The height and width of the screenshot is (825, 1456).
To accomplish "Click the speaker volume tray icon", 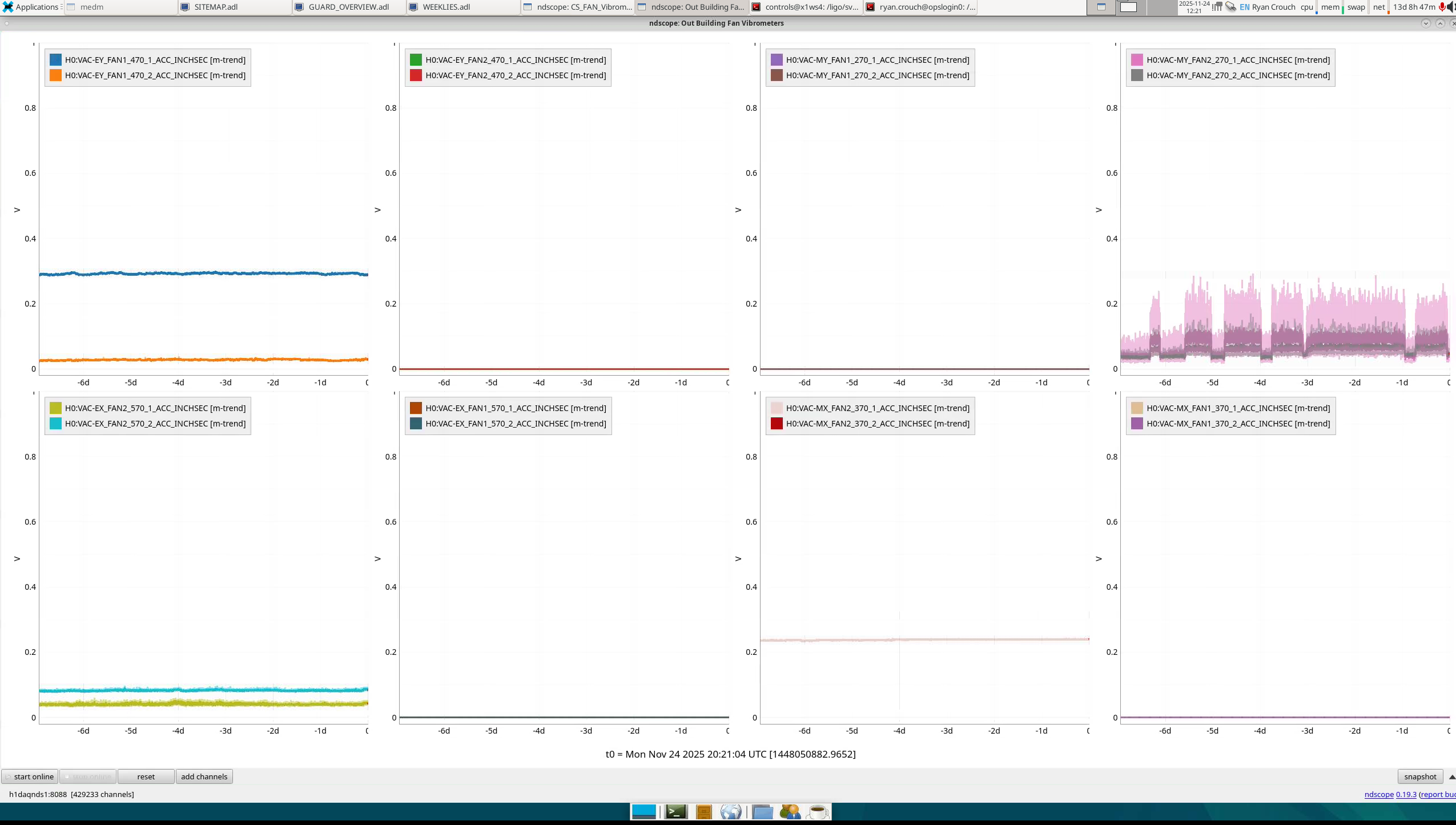I will (1451, 7).
